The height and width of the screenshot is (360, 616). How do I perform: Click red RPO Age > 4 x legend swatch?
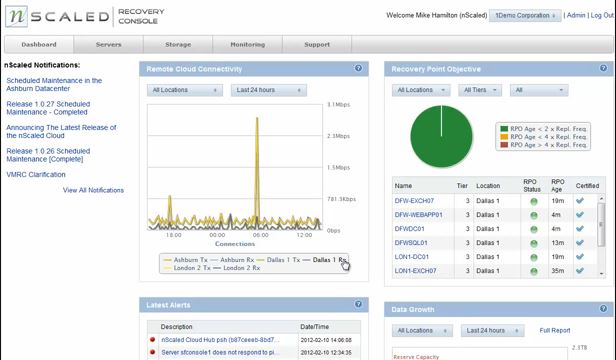(504, 145)
